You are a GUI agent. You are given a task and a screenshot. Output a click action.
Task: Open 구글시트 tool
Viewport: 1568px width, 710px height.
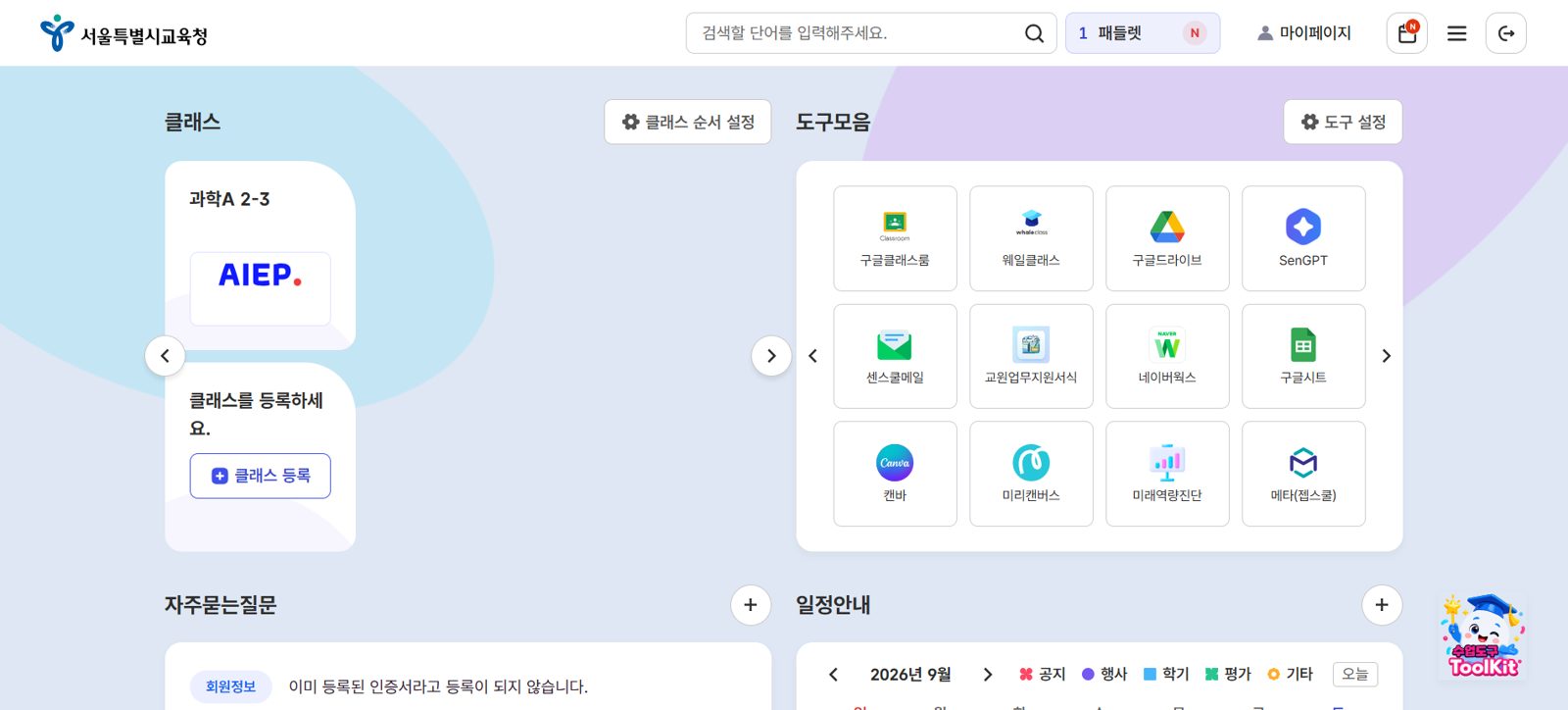(x=1303, y=356)
